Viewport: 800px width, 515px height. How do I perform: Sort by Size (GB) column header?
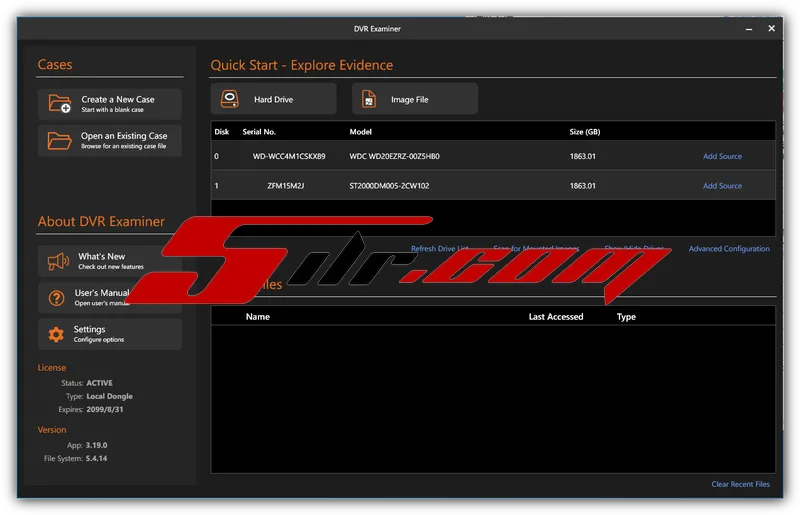point(585,132)
